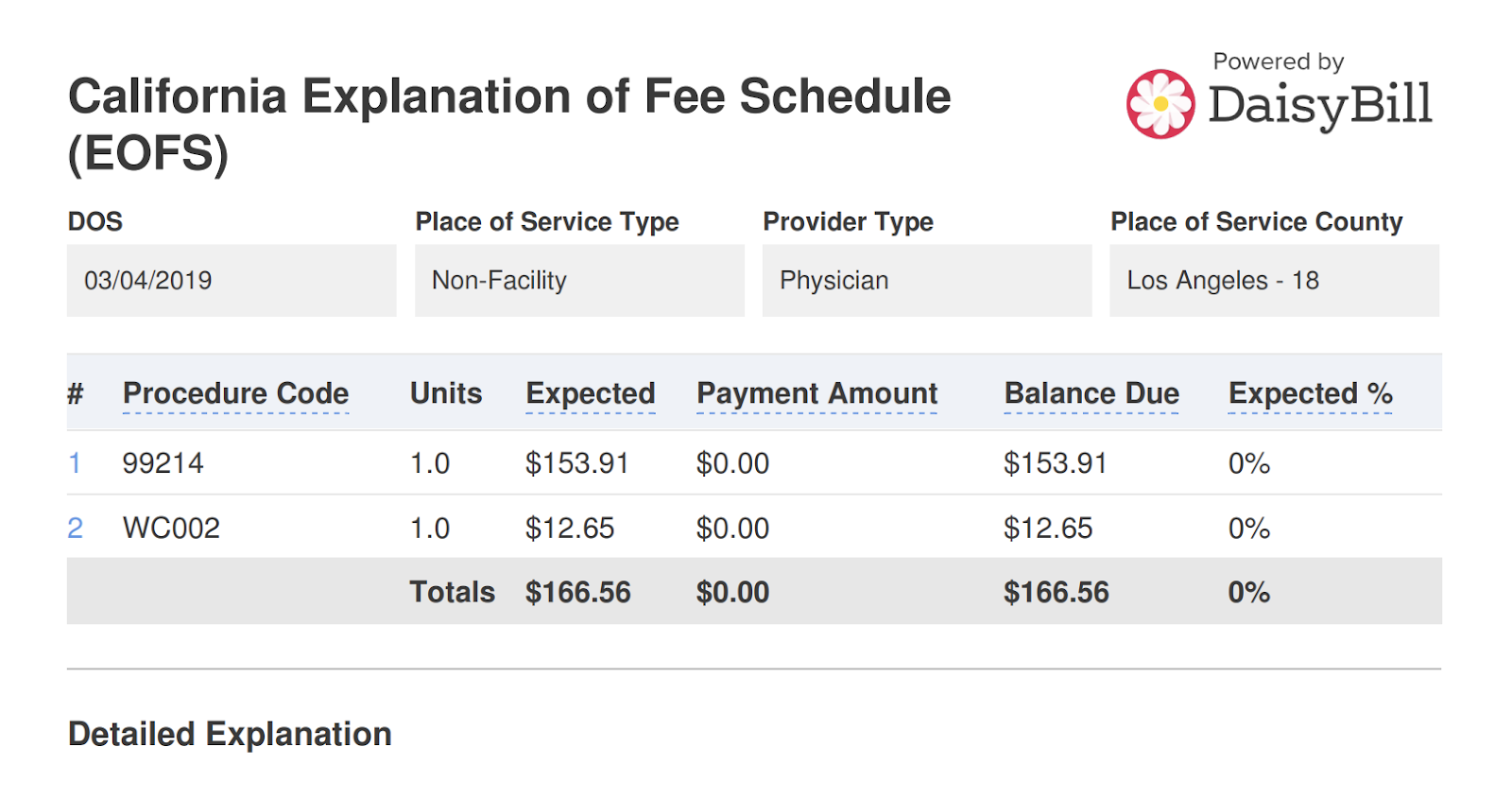Click the Procedure Code column header
The image size is (1512, 799).
coord(236,393)
